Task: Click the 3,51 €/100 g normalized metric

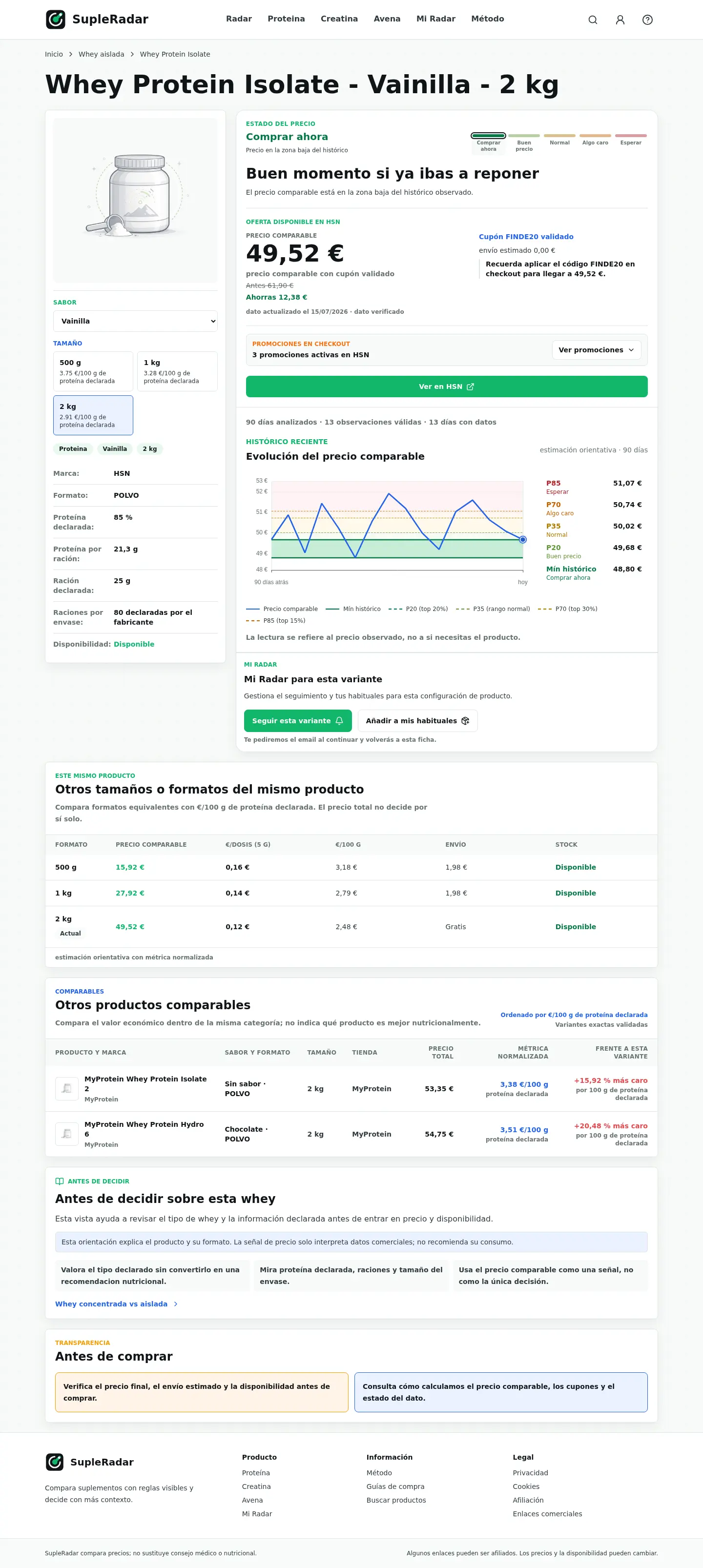Action: click(x=524, y=1130)
